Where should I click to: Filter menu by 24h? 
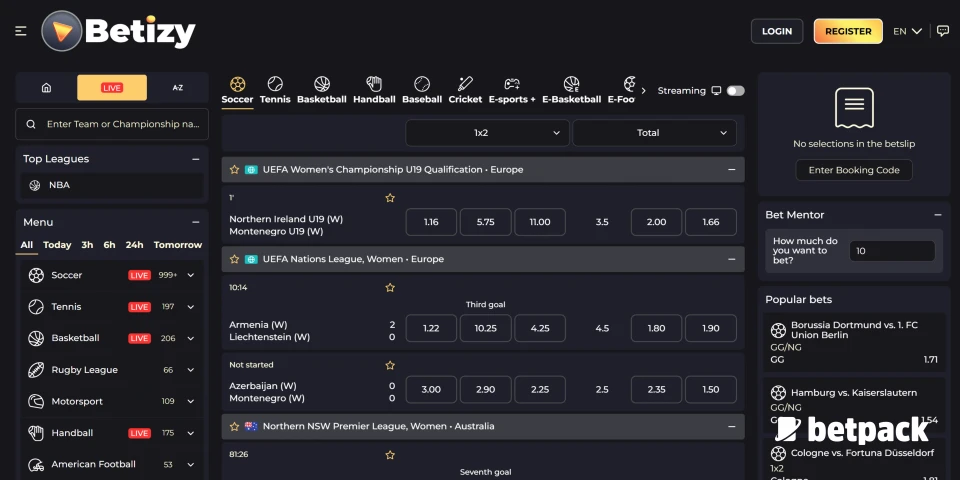135,245
